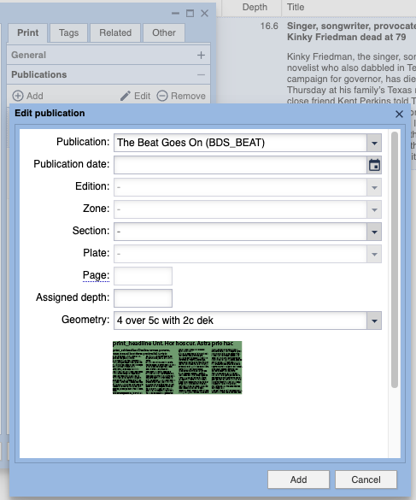Close the Edit publication dialog

pyautogui.click(x=399, y=114)
